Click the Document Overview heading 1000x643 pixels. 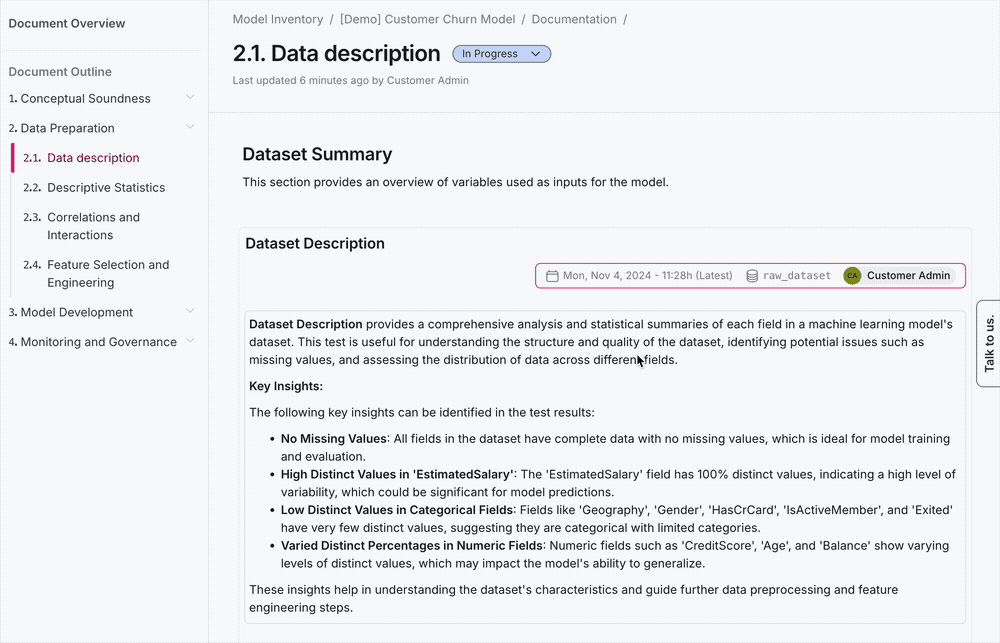click(x=67, y=23)
